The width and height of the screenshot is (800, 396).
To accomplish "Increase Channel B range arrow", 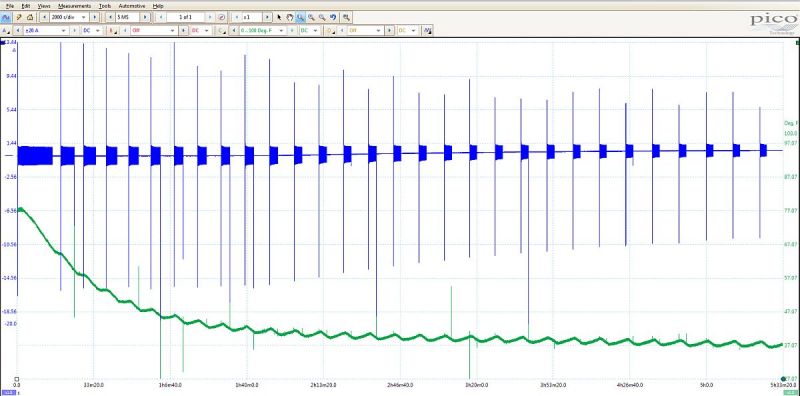I will 183,31.
